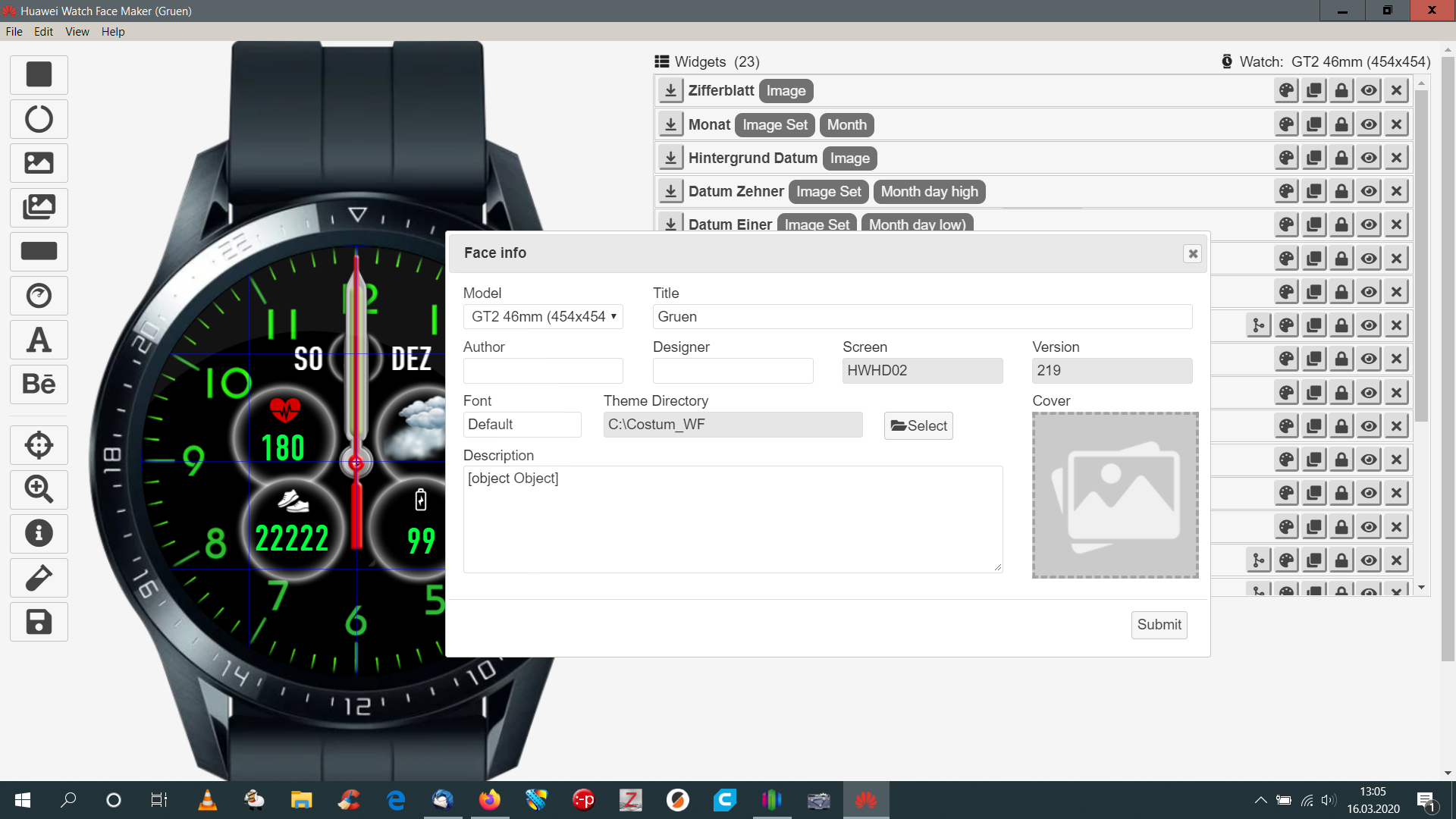Add an image widget from sidebar
1456x819 pixels.
[39, 163]
